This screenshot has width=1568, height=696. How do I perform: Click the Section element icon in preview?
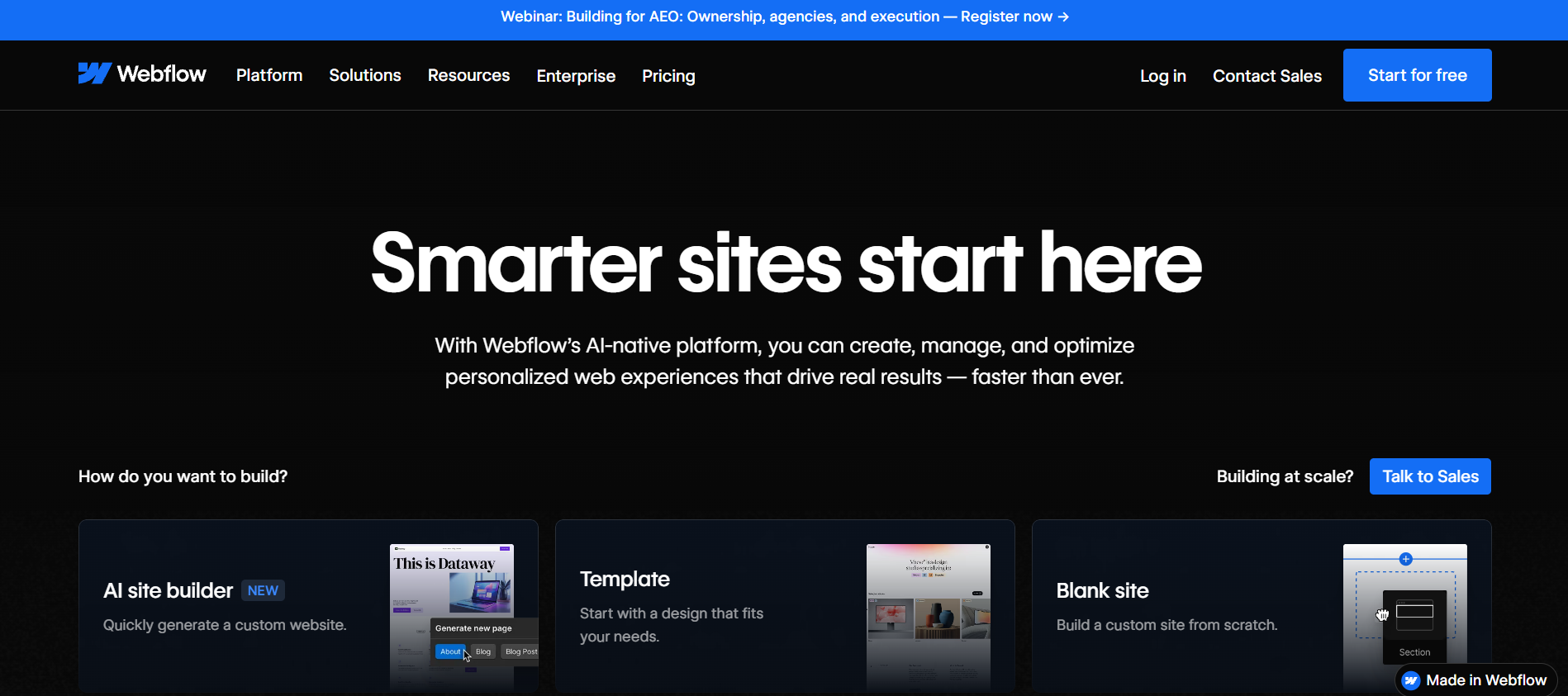[1414, 613]
